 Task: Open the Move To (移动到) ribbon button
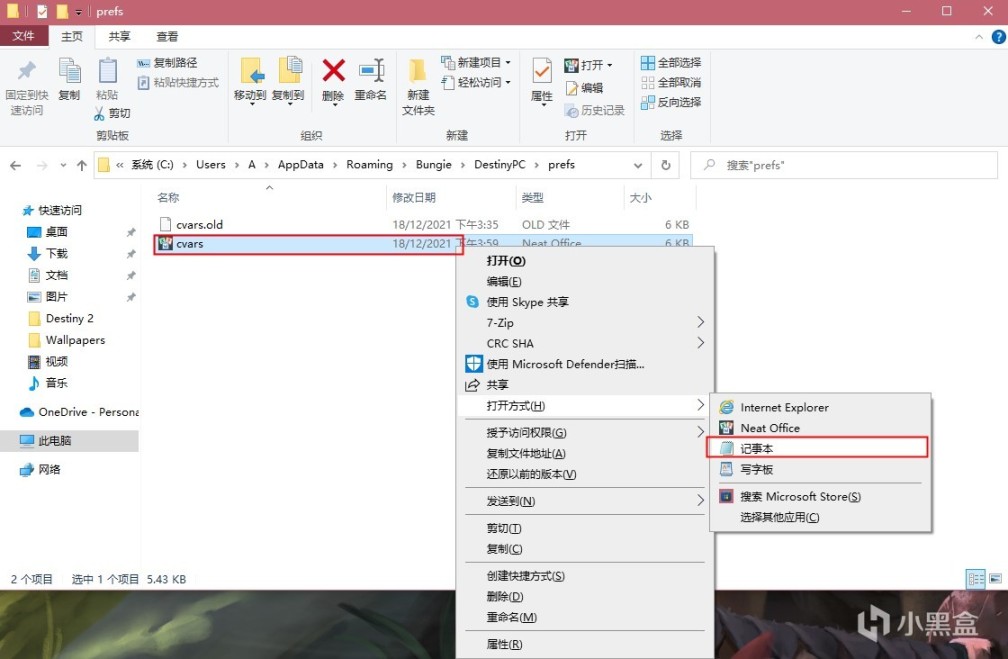[x=250, y=80]
